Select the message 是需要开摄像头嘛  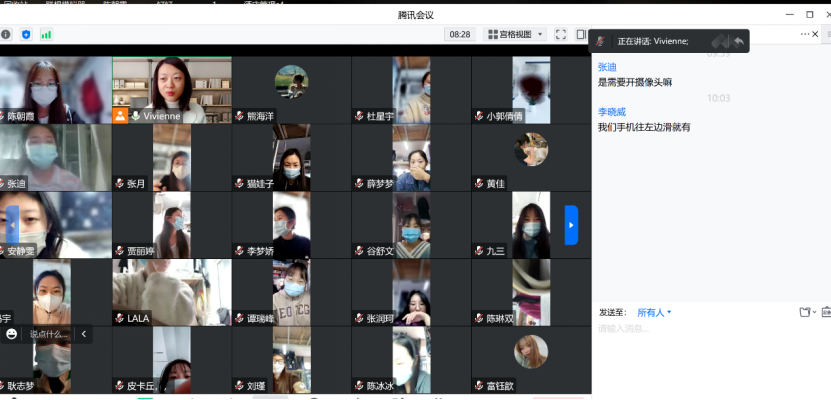pyautogui.click(x=635, y=82)
